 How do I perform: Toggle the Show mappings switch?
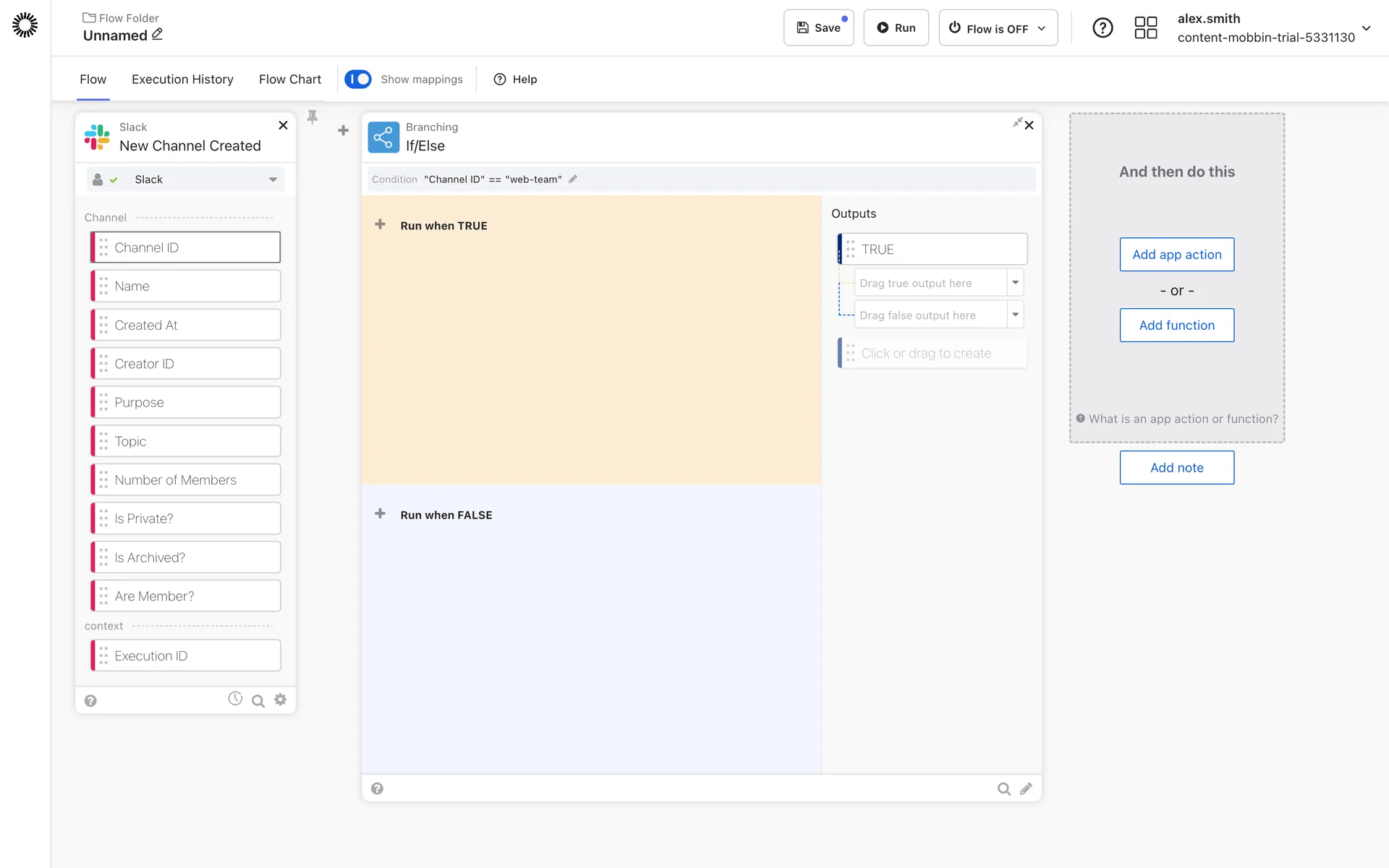(358, 79)
